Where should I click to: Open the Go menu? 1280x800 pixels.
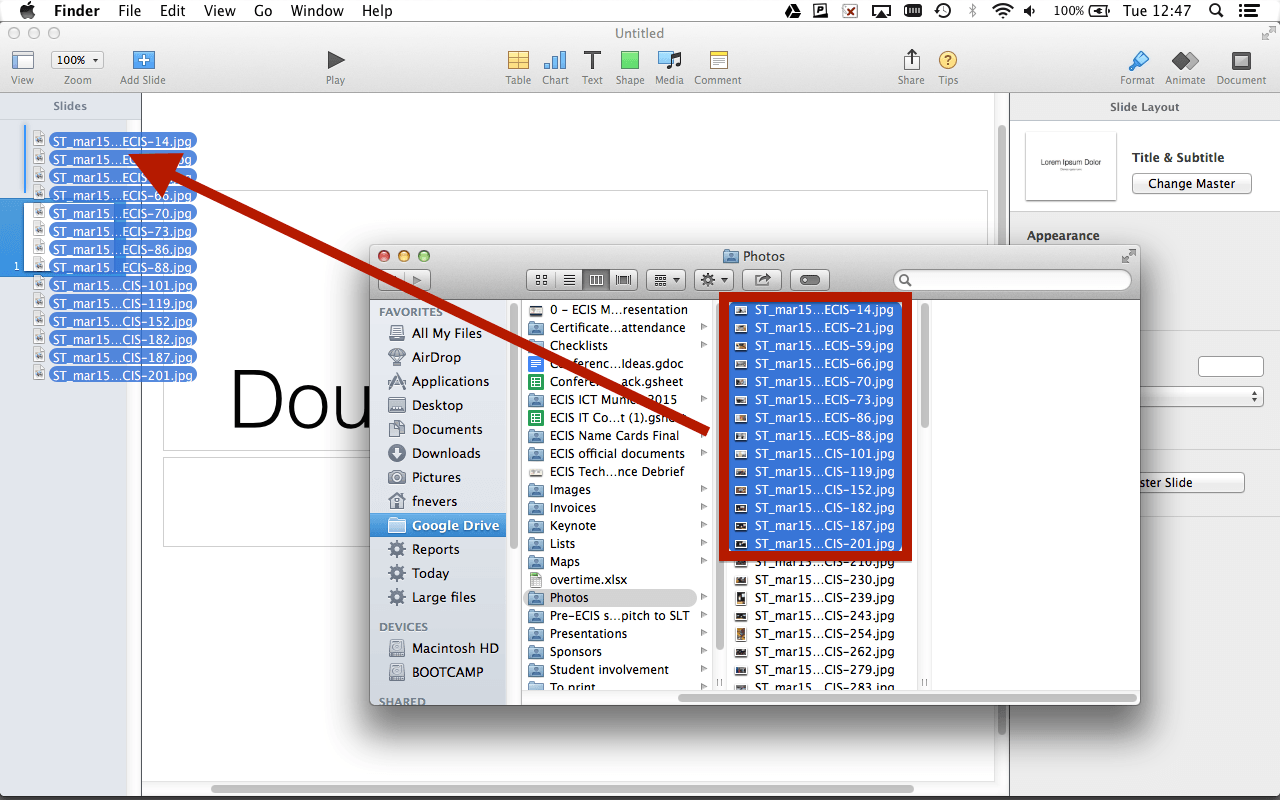[x=262, y=10]
